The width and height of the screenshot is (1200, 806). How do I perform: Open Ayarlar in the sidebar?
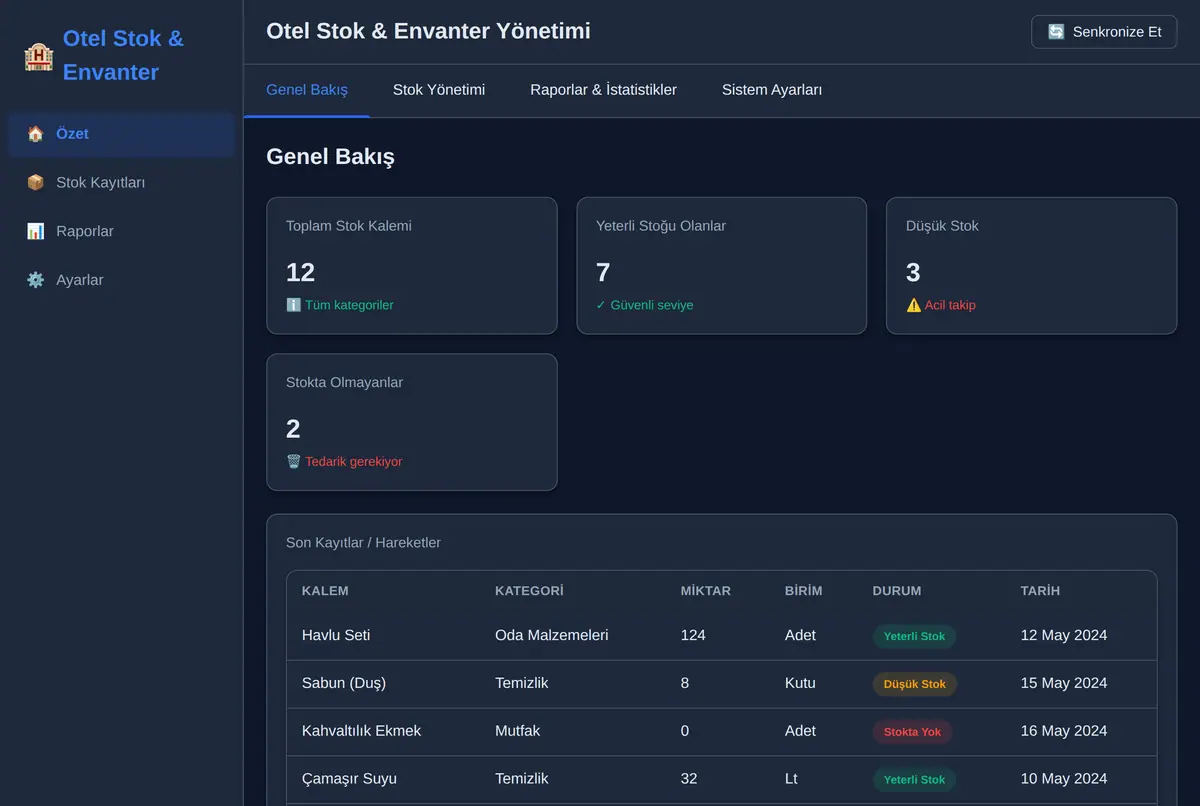121,281
